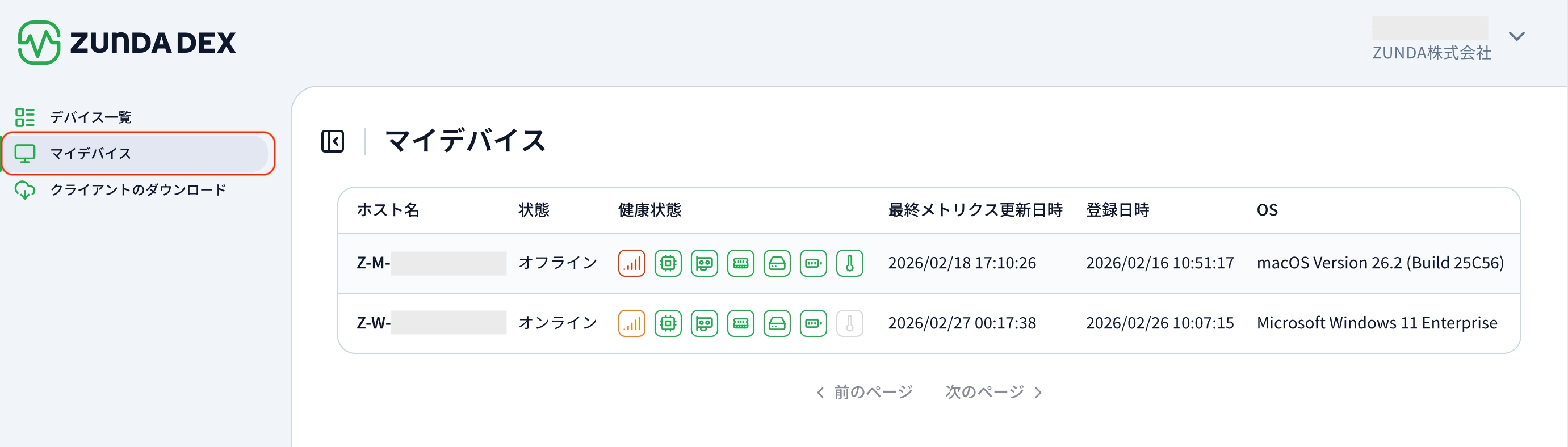Screen dimensions: 1568x447
Task: Select マイデバイス in the sidebar
Action: (91, 153)
